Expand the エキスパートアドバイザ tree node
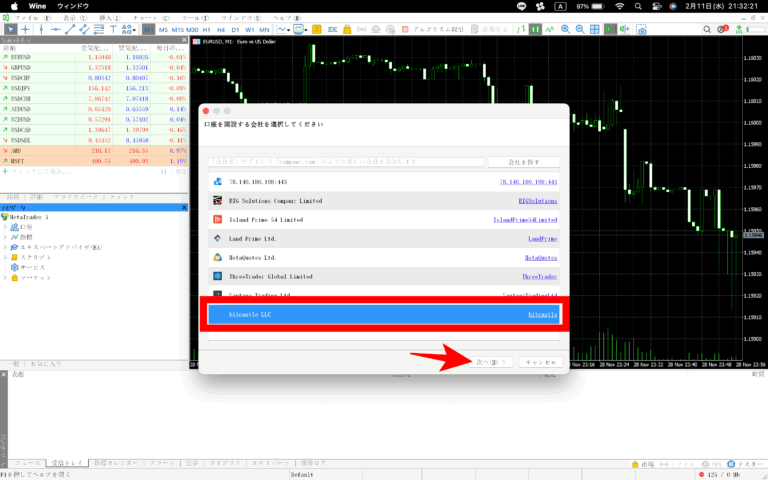Screen dimensions: 768x480 (x=5, y=248)
